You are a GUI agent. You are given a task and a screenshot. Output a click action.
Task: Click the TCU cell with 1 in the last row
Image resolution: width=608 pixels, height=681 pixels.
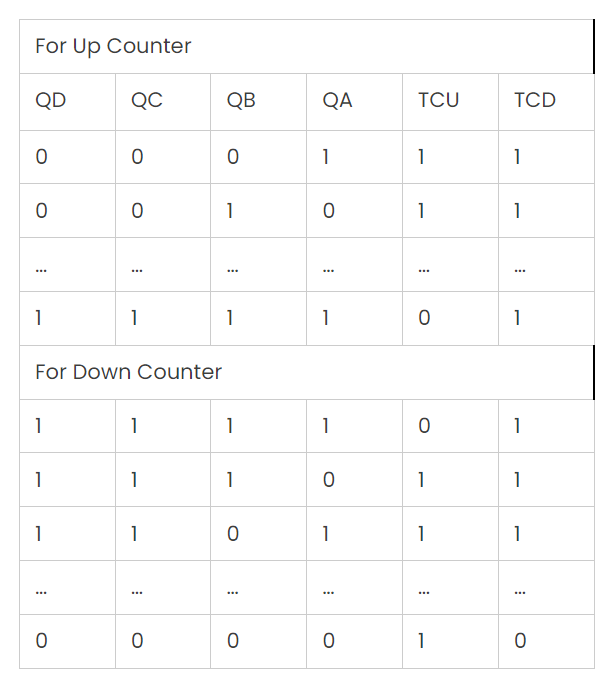point(450,641)
